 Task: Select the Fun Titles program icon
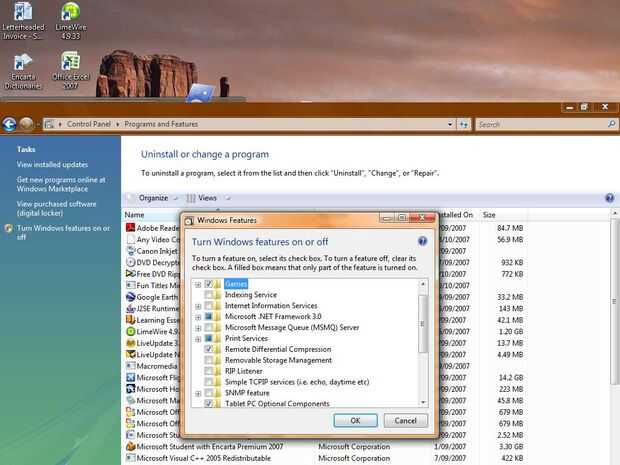(x=130, y=285)
